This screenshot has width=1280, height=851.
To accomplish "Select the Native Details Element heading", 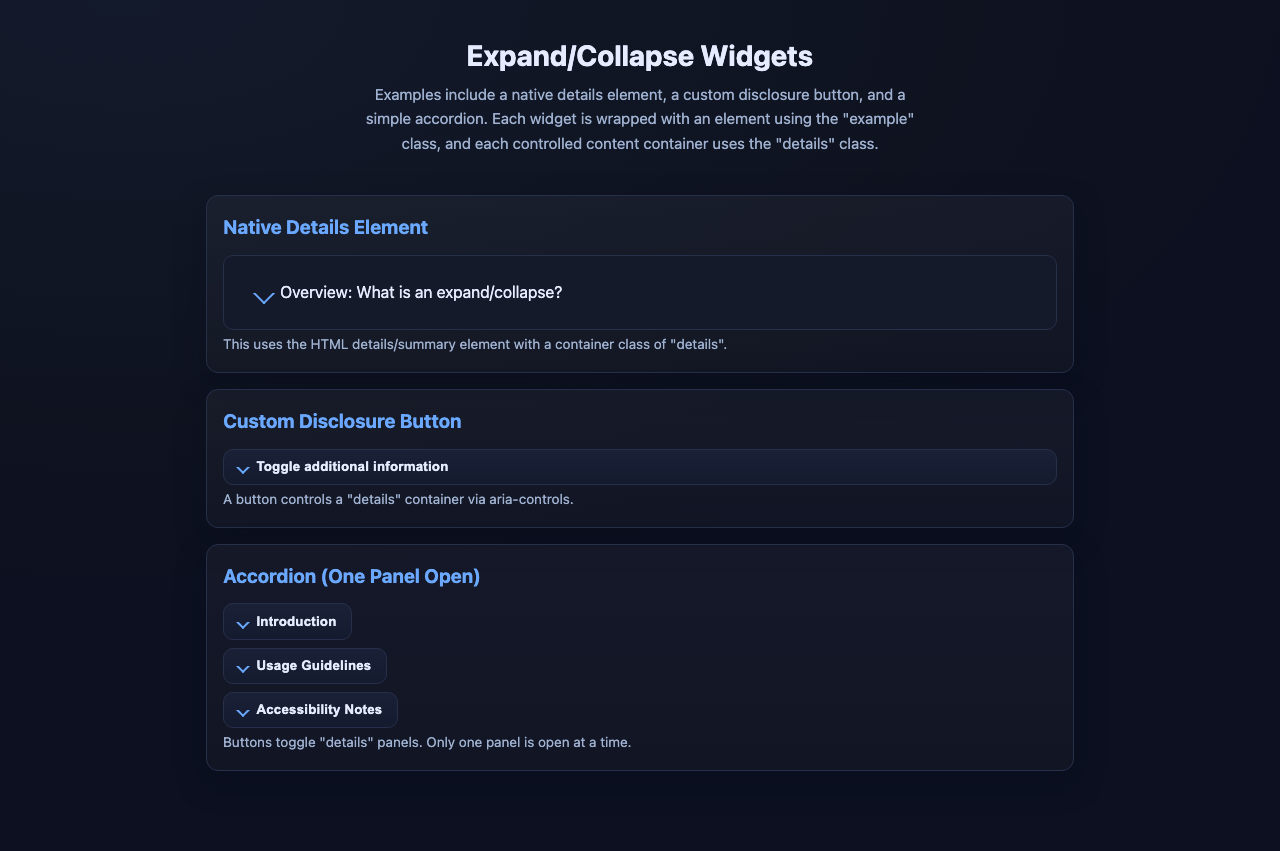I will 325,227.
